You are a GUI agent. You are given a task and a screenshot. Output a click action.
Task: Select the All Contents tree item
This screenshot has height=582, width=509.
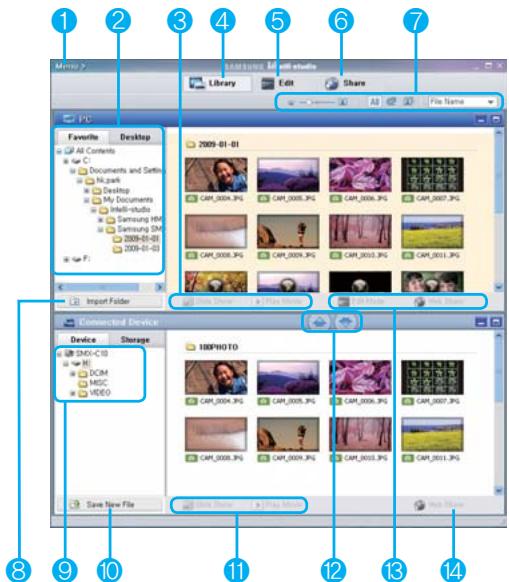90,151
